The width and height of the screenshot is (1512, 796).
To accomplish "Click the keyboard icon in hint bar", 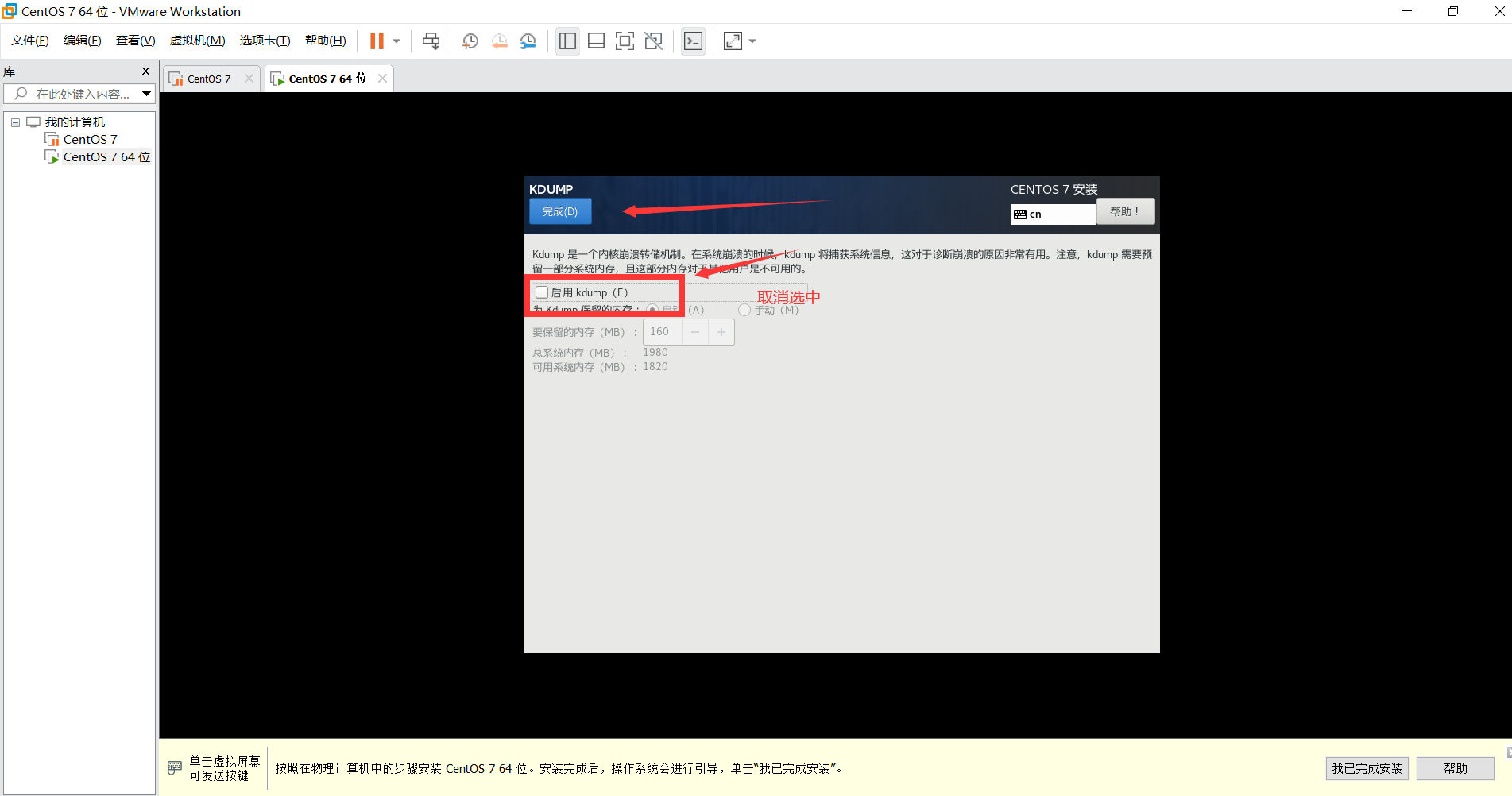I will tap(175, 768).
